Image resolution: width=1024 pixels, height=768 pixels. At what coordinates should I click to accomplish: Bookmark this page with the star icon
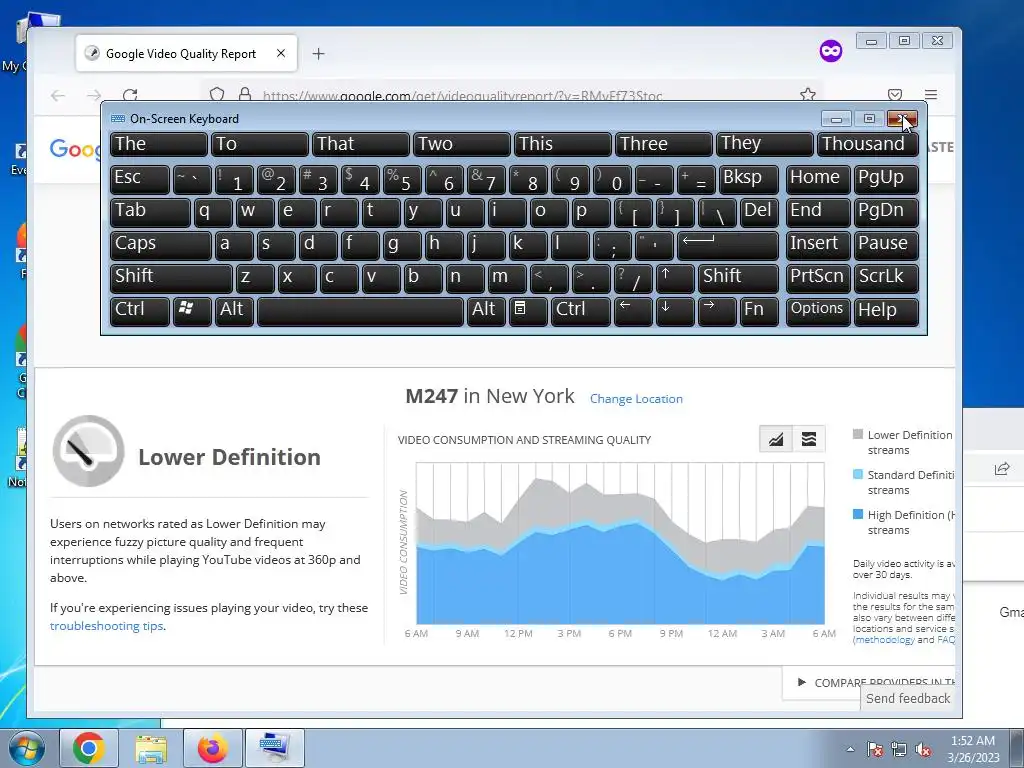point(808,95)
